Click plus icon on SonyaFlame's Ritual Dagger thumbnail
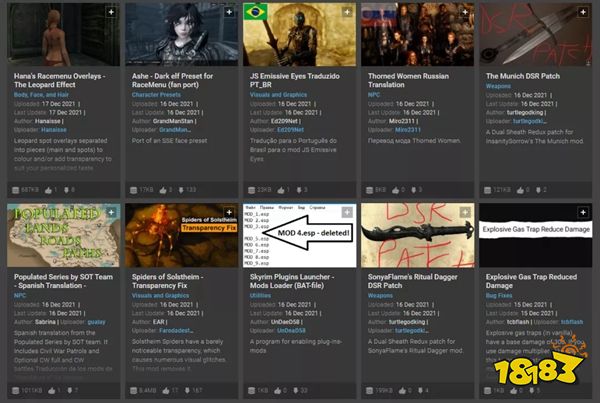Viewport: 600px width, 403px height. point(465,212)
